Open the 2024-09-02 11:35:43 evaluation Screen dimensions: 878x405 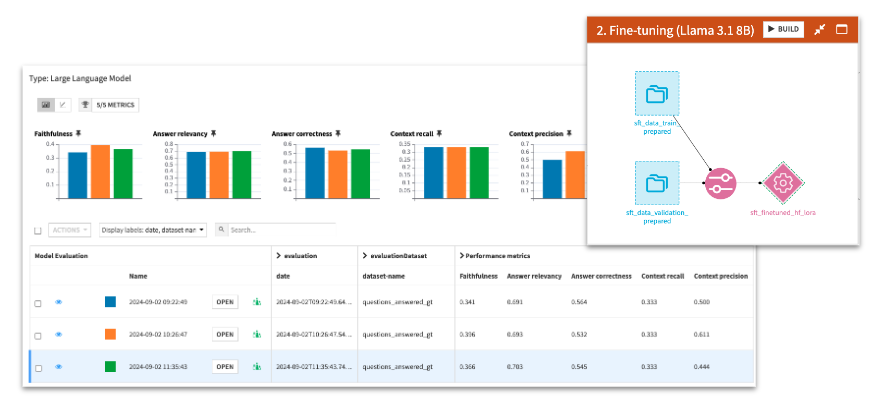coord(225,367)
